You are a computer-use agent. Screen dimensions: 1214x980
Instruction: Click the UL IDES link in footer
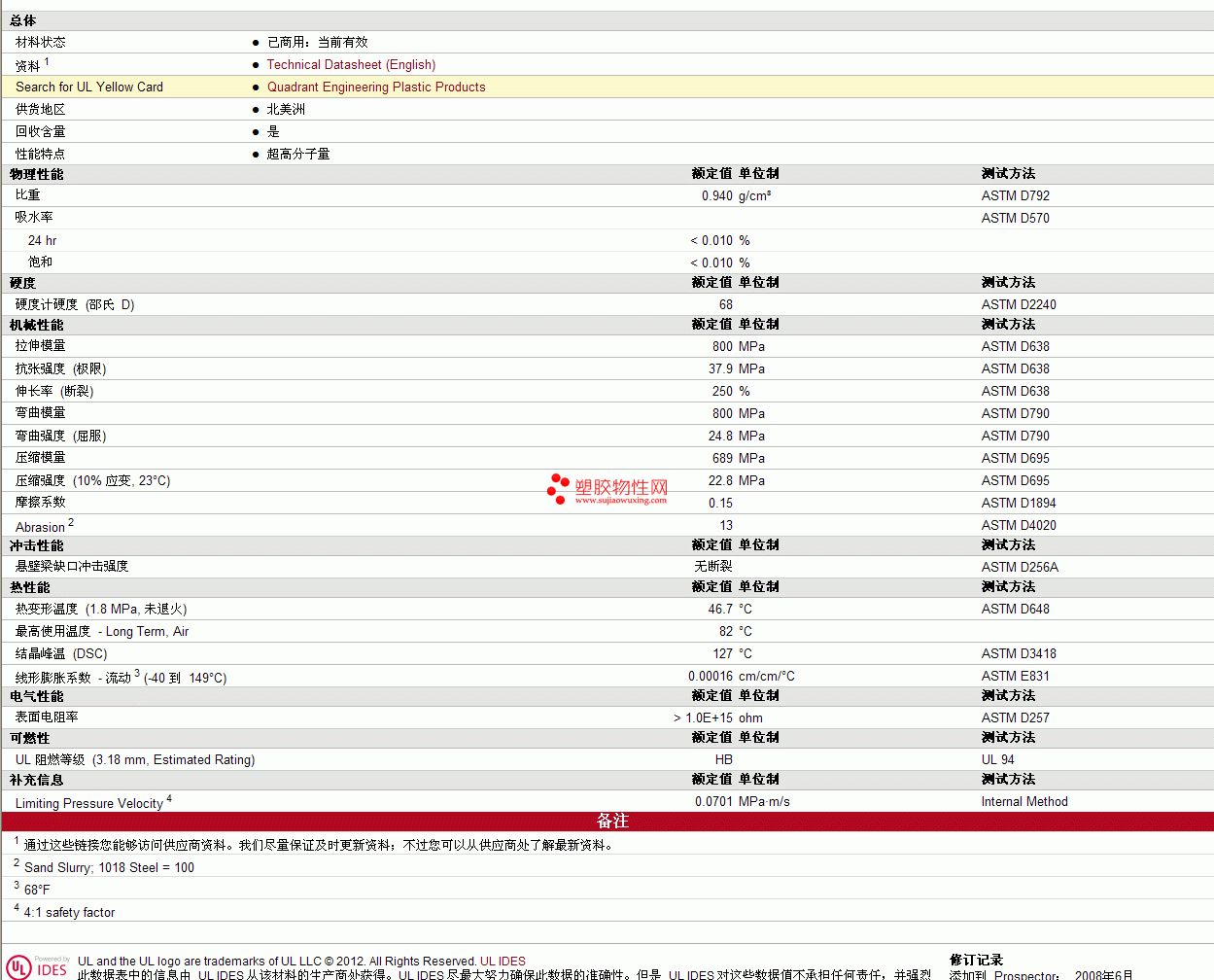503,961
